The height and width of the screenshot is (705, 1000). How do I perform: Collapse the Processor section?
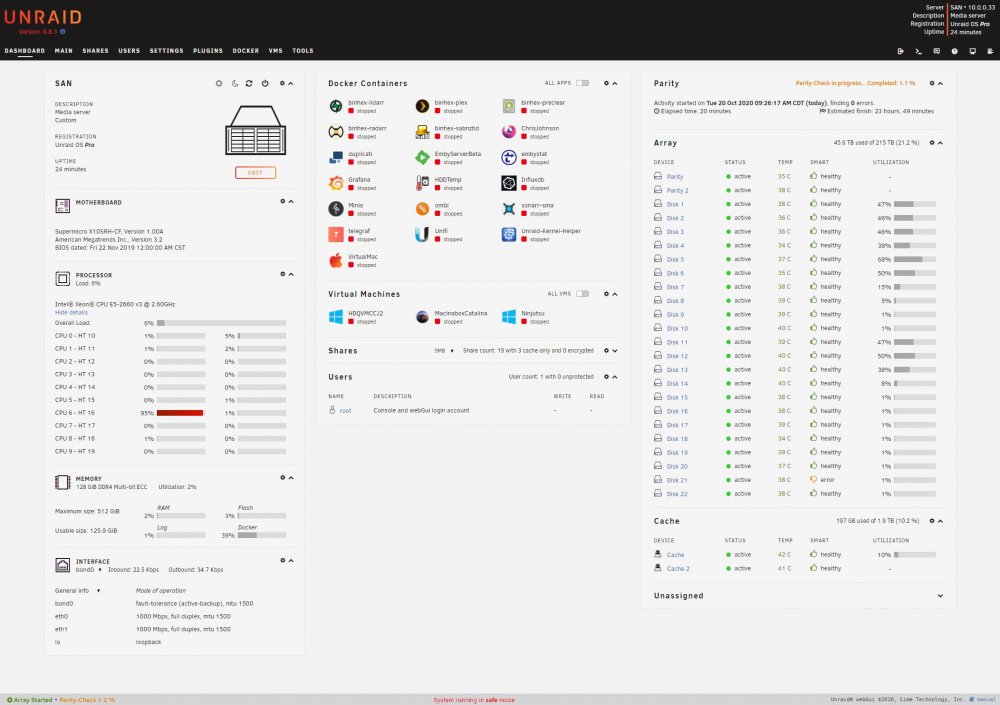[291, 274]
